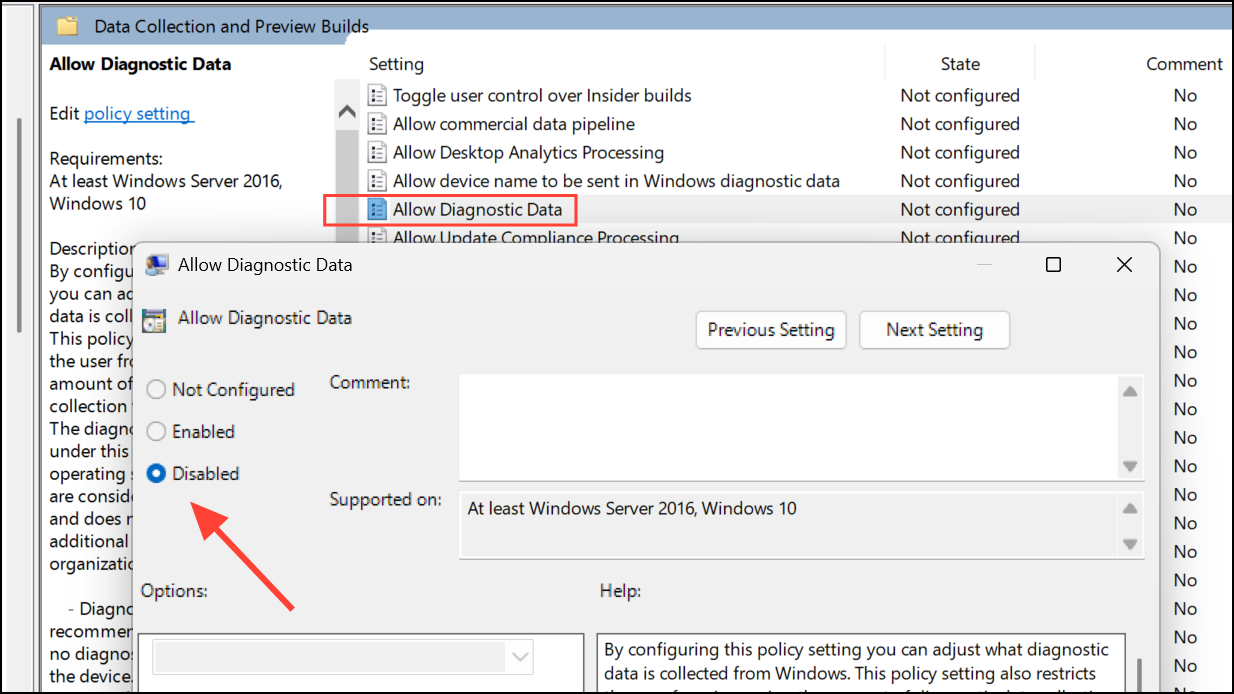Screen dimensions: 1234x694
Task: Click the policy icon next to dialog heading
Action: coord(154,320)
